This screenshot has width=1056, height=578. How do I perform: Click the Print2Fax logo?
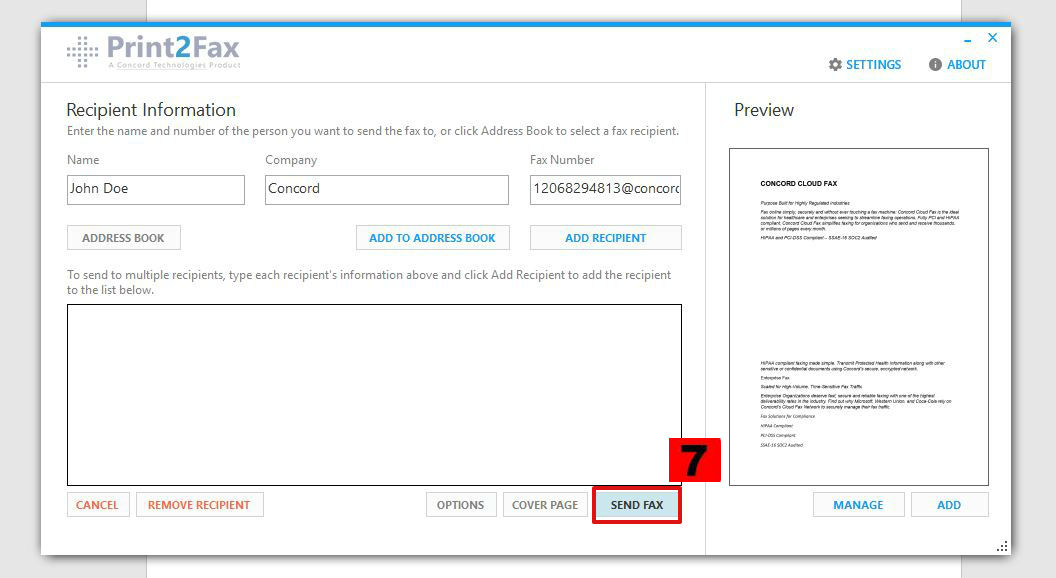tap(154, 52)
